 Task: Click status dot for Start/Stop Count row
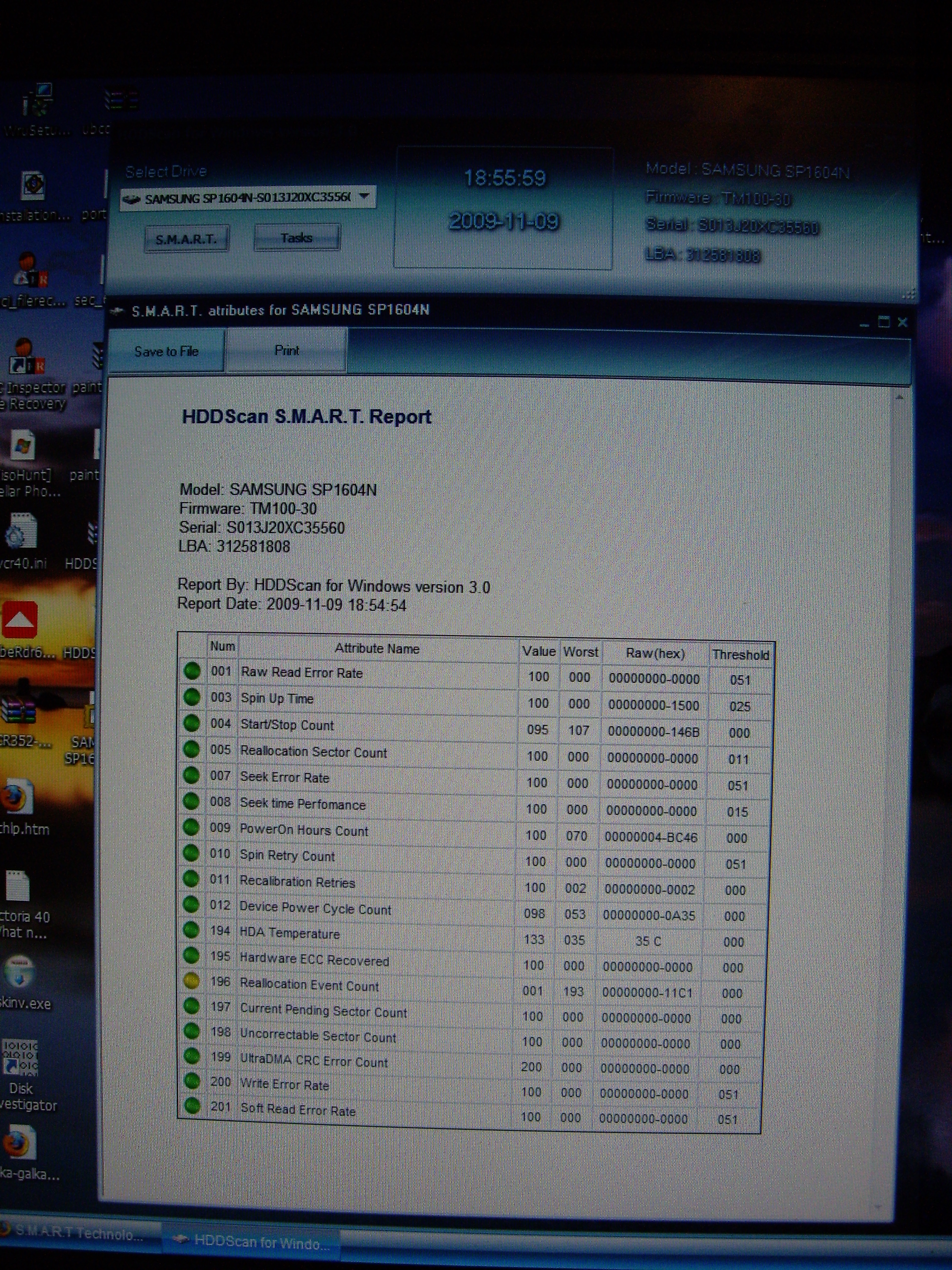[192, 723]
